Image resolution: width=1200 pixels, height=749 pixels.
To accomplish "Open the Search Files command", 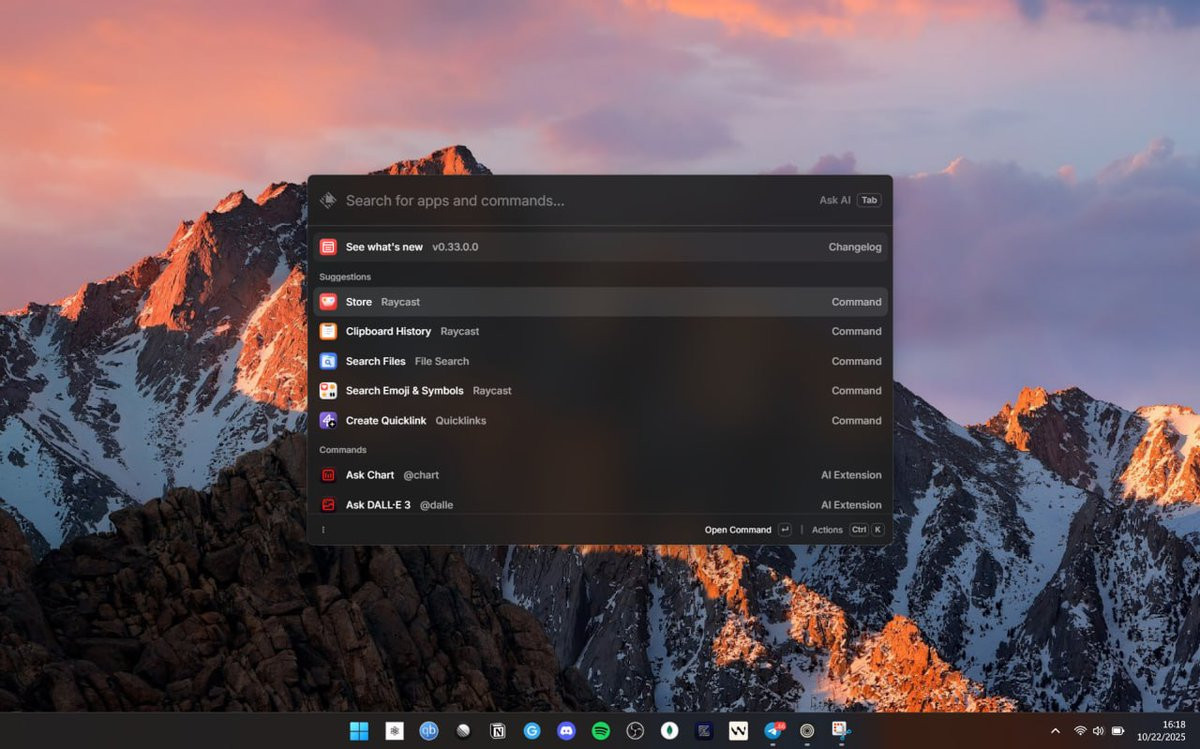I will tap(600, 361).
